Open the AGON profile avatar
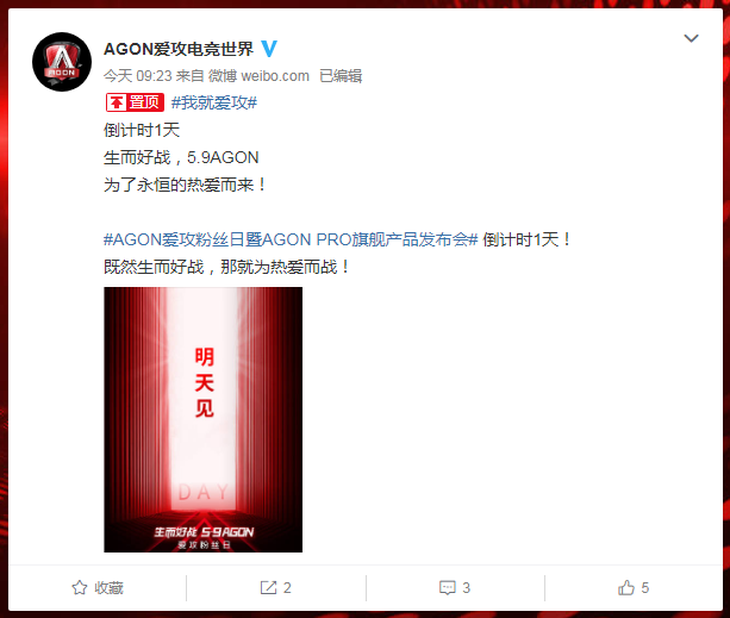This screenshot has width=730, height=618. pos(62,62)
